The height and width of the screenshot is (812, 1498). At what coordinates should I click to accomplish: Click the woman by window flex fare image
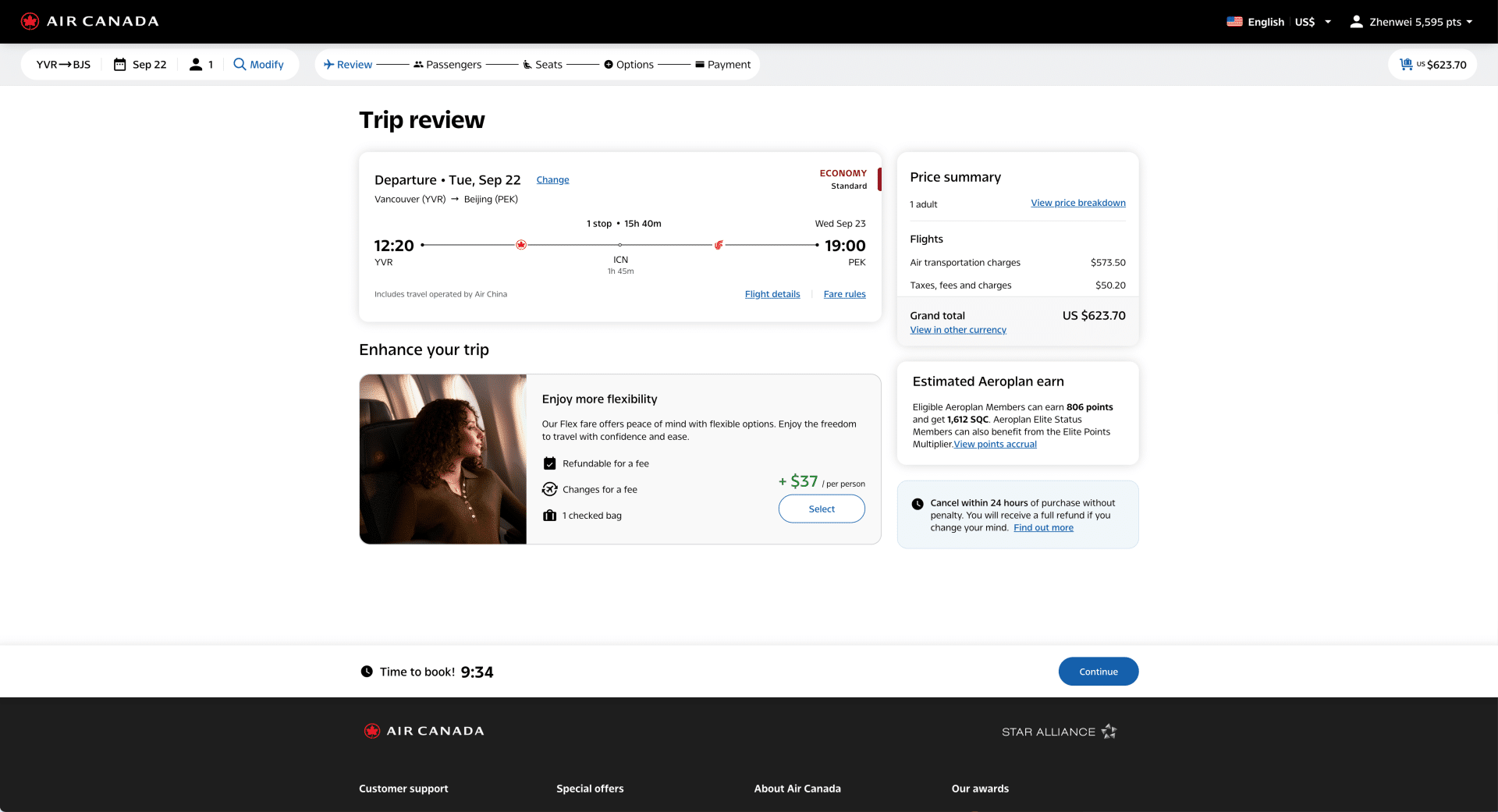pyautogui.click(x=443, y=459)
